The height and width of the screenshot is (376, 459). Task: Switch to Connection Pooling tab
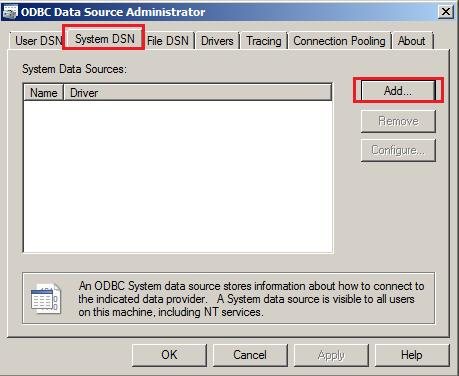[339, 41]
